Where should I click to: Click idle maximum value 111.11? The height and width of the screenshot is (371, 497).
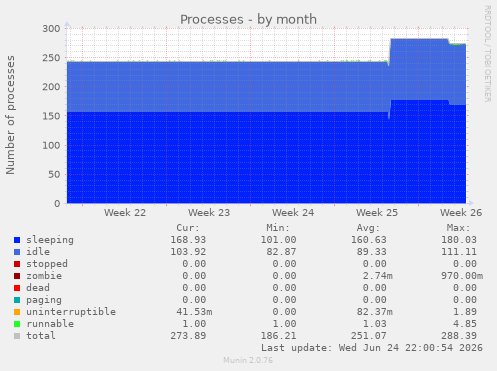[459, 252]
